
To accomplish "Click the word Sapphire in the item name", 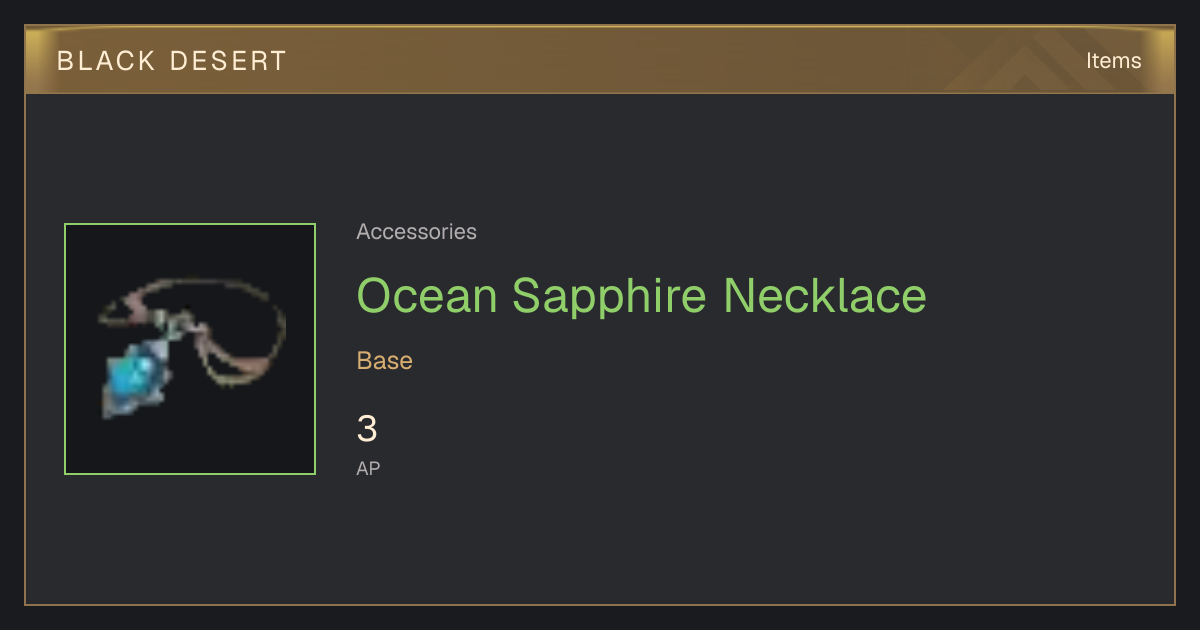I will click(610, 296).
